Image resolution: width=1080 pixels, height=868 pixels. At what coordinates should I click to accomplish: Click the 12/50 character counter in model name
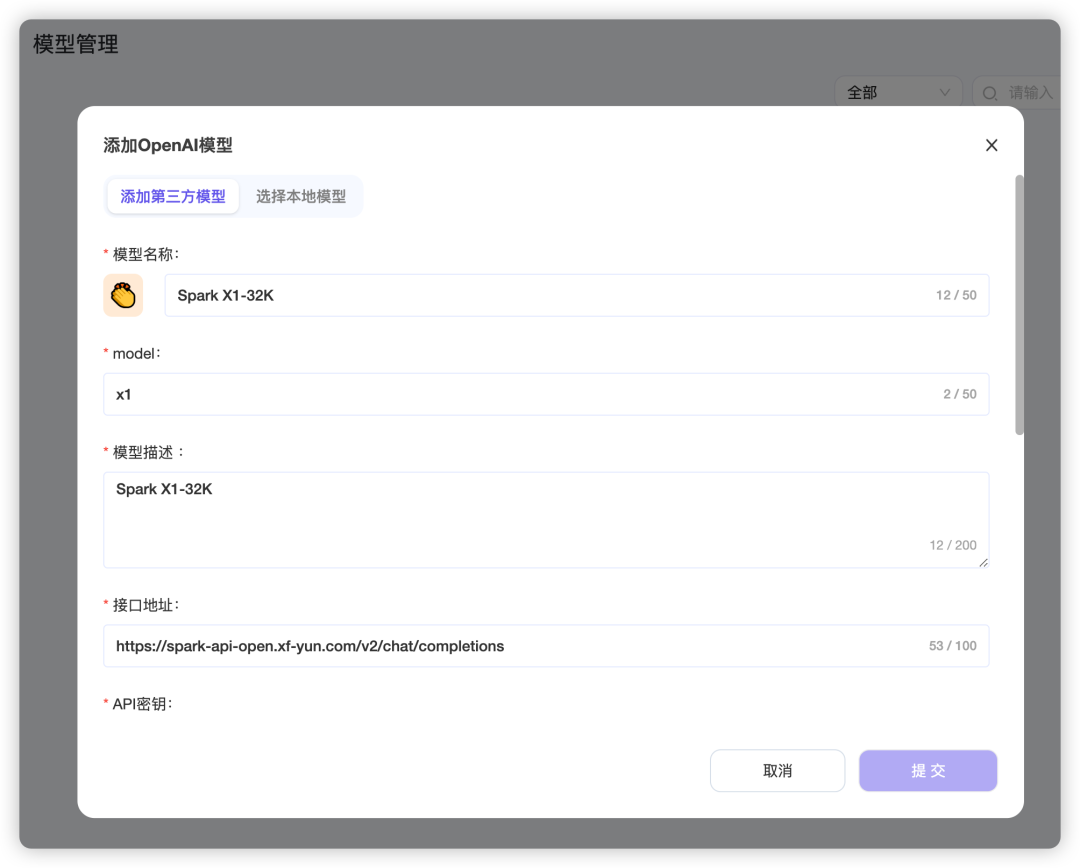tap(956, 295)
